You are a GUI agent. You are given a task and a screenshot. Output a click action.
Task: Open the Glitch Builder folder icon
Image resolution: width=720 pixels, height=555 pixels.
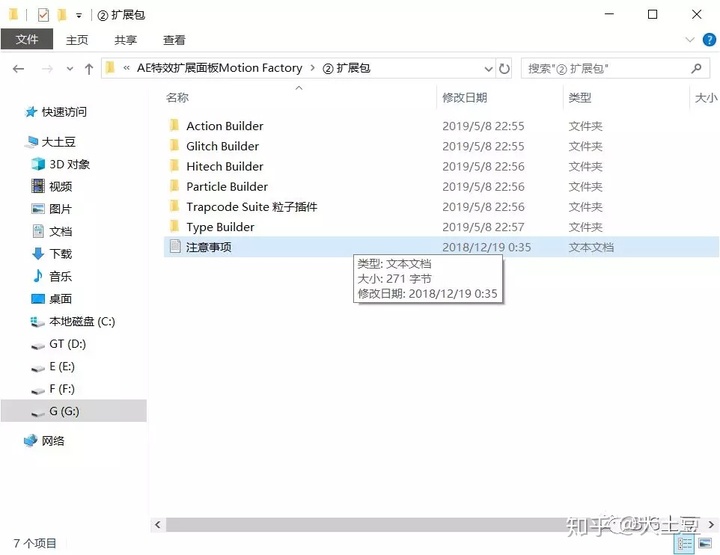point(174,146)
